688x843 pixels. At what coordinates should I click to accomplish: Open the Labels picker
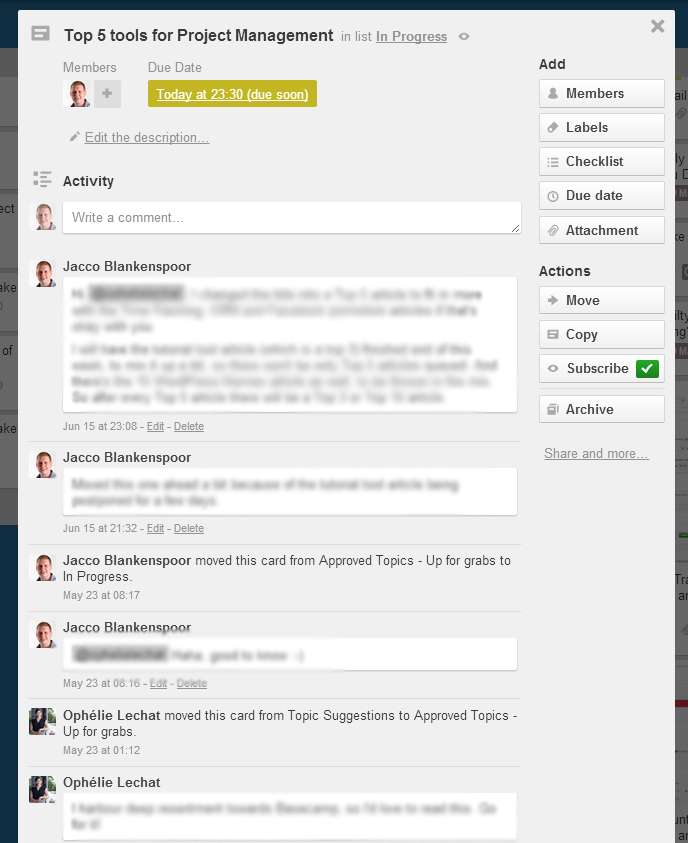(x=601, y=128)
